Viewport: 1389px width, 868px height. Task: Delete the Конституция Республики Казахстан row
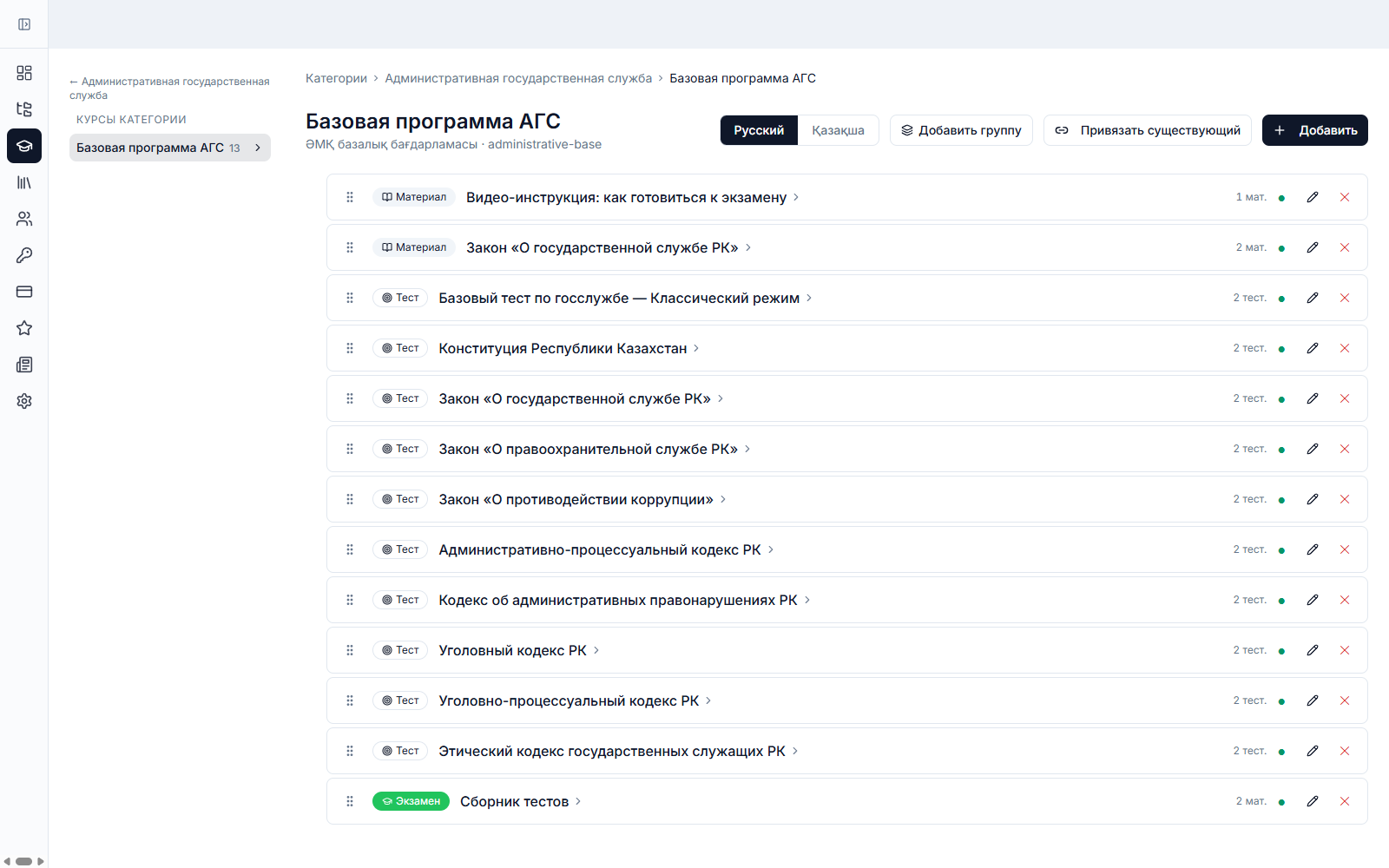[x=1345, y=348]
